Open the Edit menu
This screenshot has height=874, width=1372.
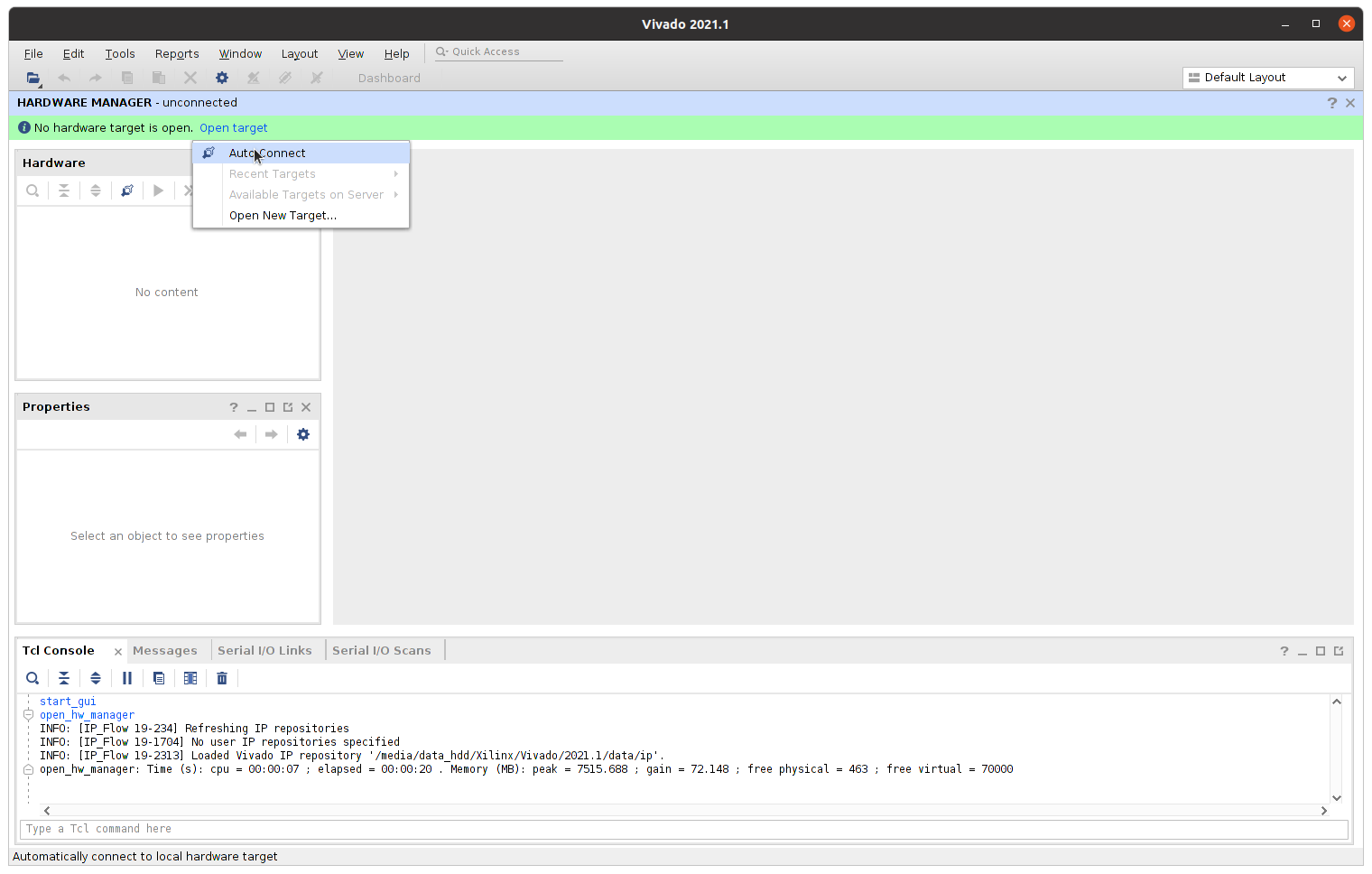[x=73, y=53]
